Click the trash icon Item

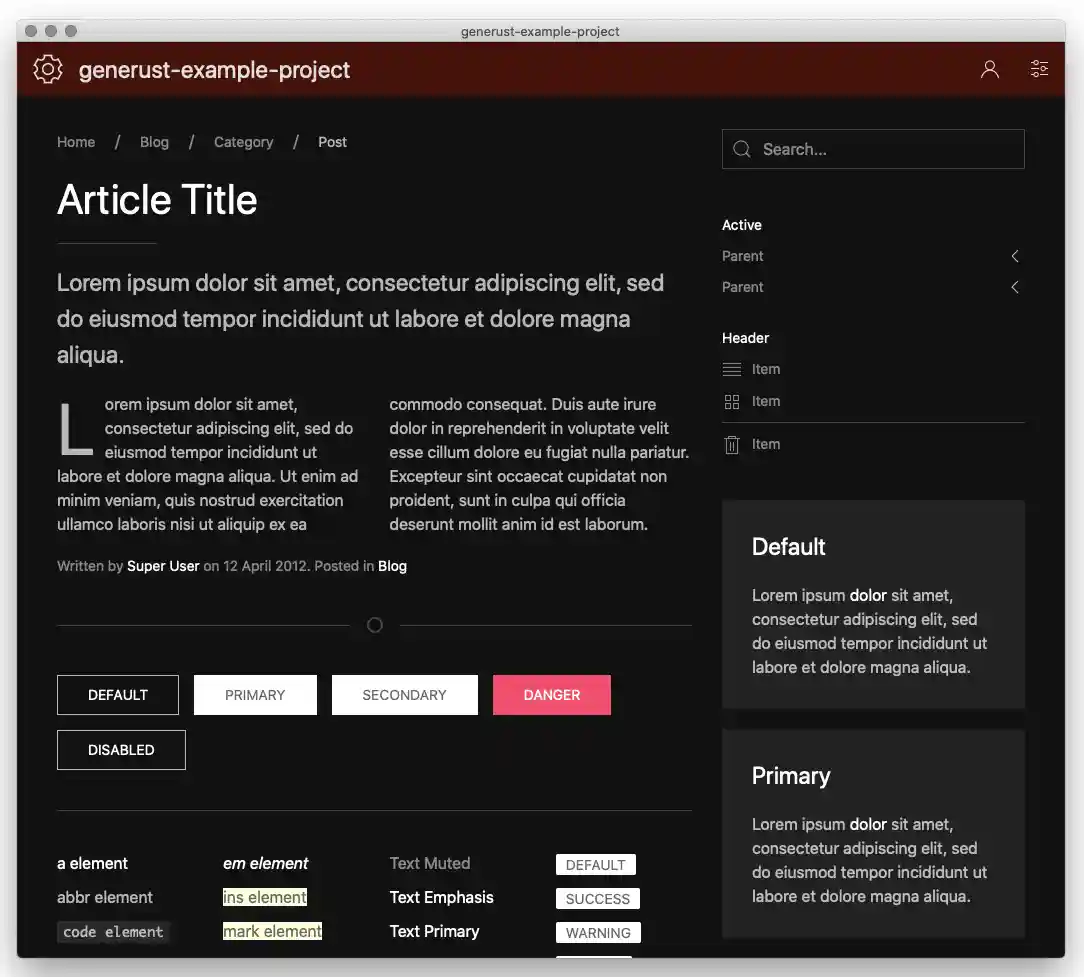click(x=732, y=445)
